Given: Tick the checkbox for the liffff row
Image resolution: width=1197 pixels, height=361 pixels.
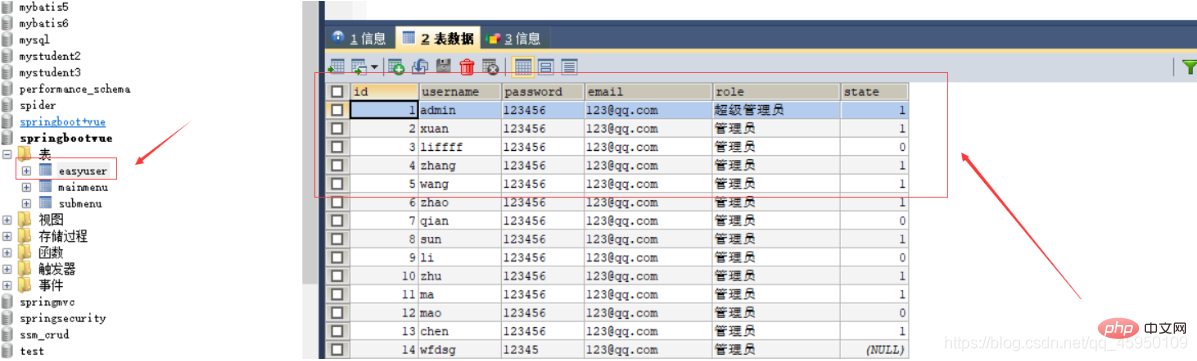Looking at the screenshot, I should 337,147.
